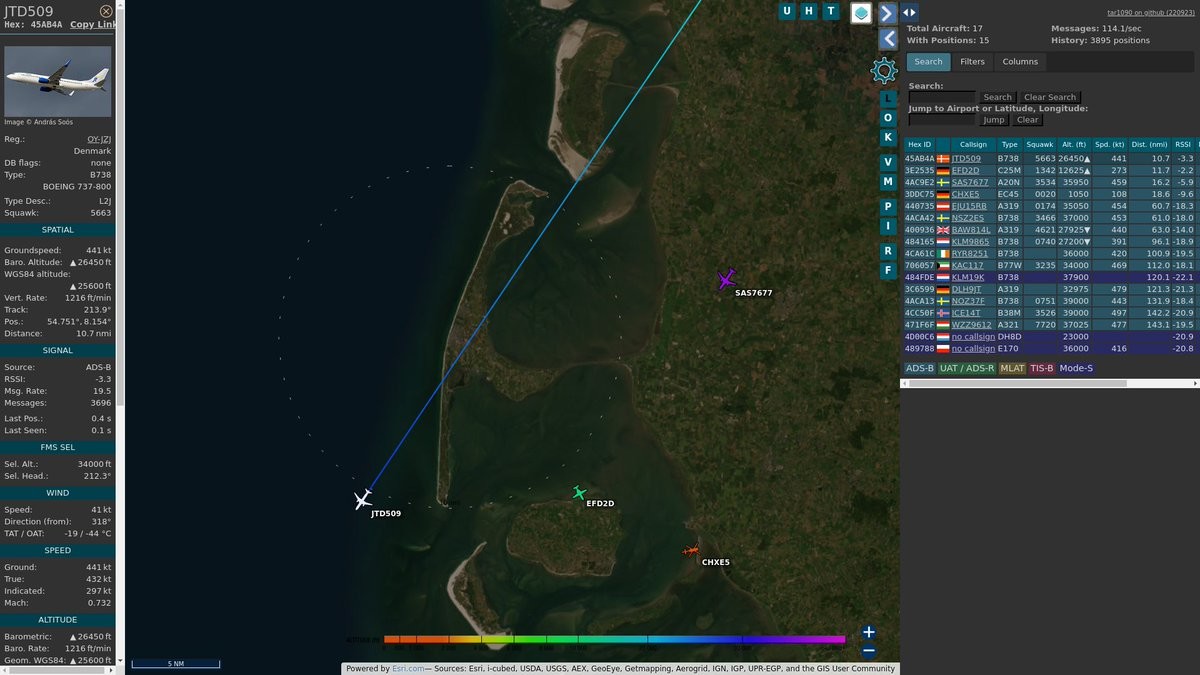
Task: Switch to the Filters tab
Action: point(972,62)
